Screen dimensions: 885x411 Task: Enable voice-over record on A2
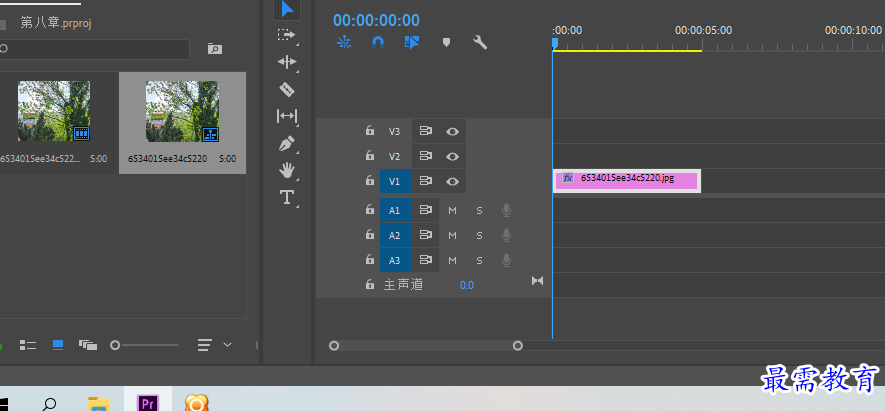pos(506,235)
